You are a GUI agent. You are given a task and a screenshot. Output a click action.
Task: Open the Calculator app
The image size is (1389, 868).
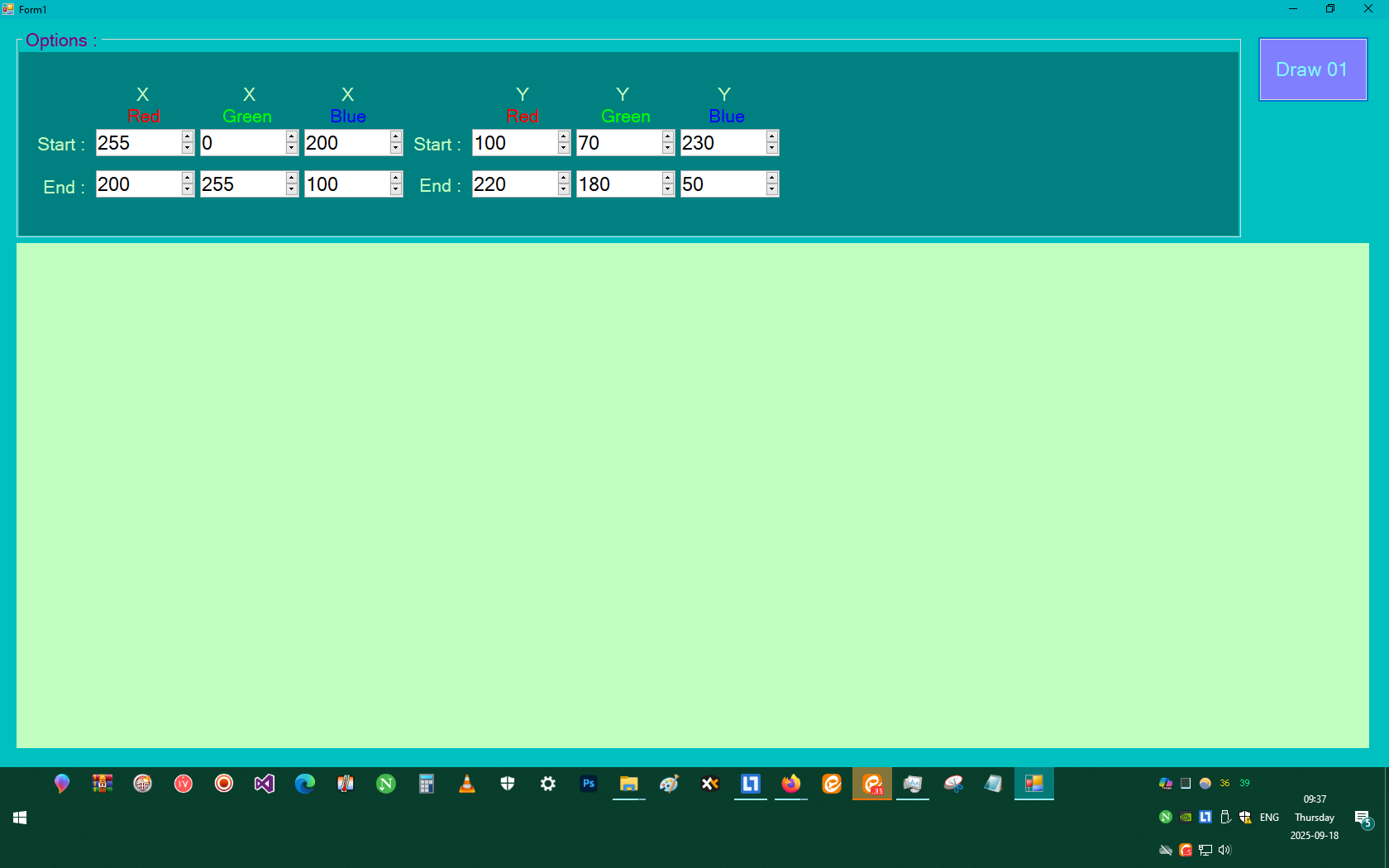tap(427, 784)
